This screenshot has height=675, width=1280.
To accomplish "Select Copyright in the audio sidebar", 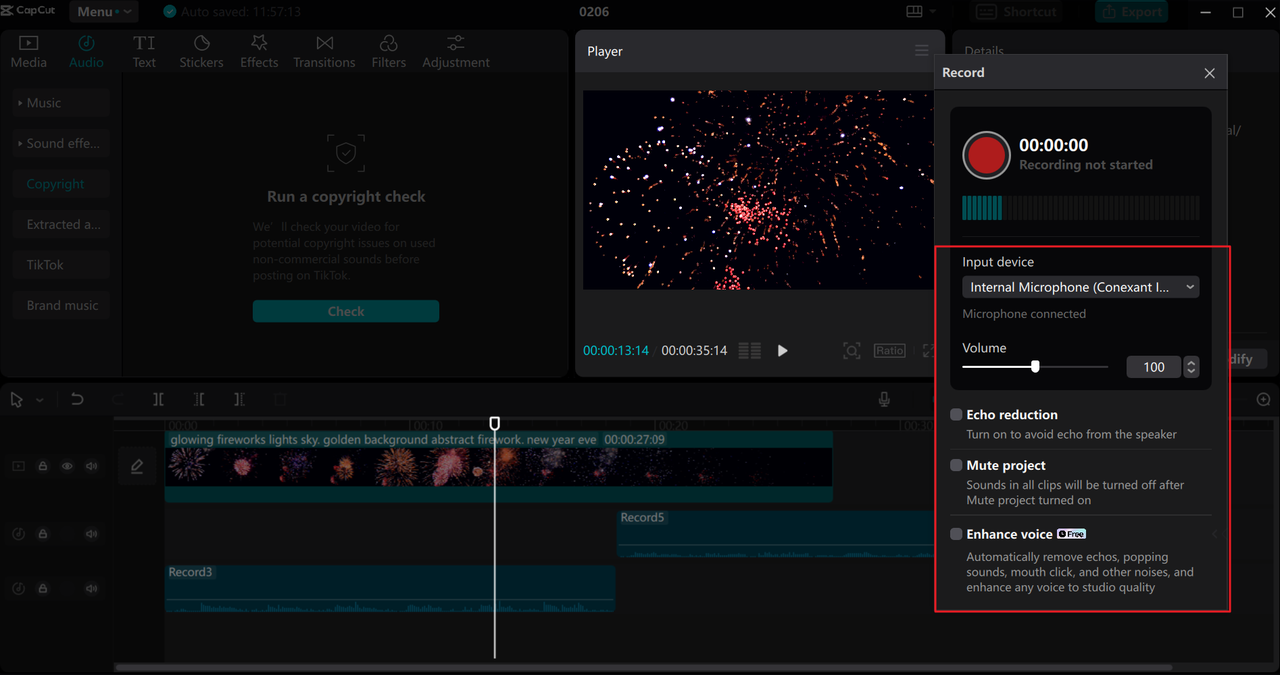I will click(x=61, y=184).
